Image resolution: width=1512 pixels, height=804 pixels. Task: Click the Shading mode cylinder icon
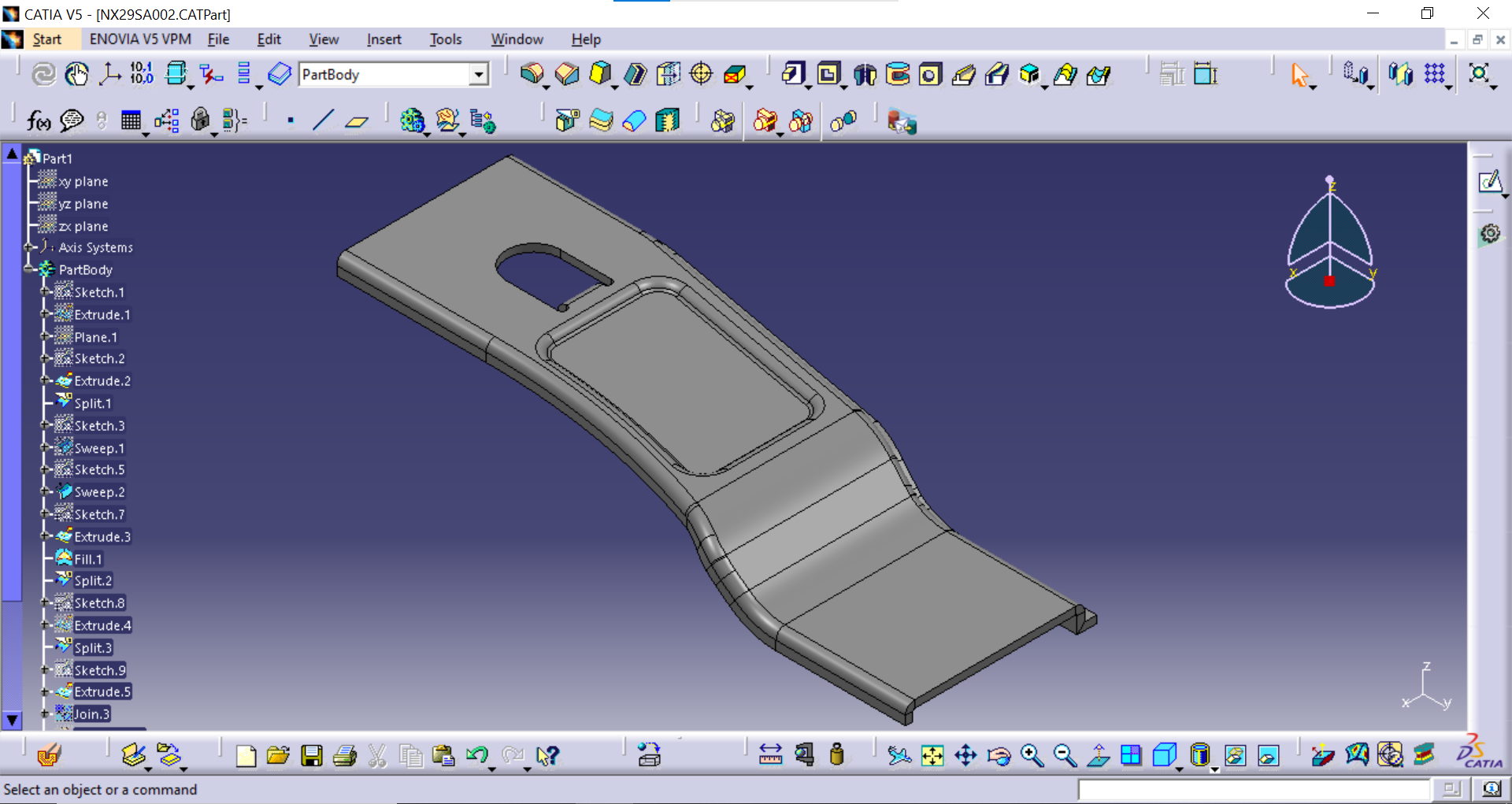coord(1199,756)
